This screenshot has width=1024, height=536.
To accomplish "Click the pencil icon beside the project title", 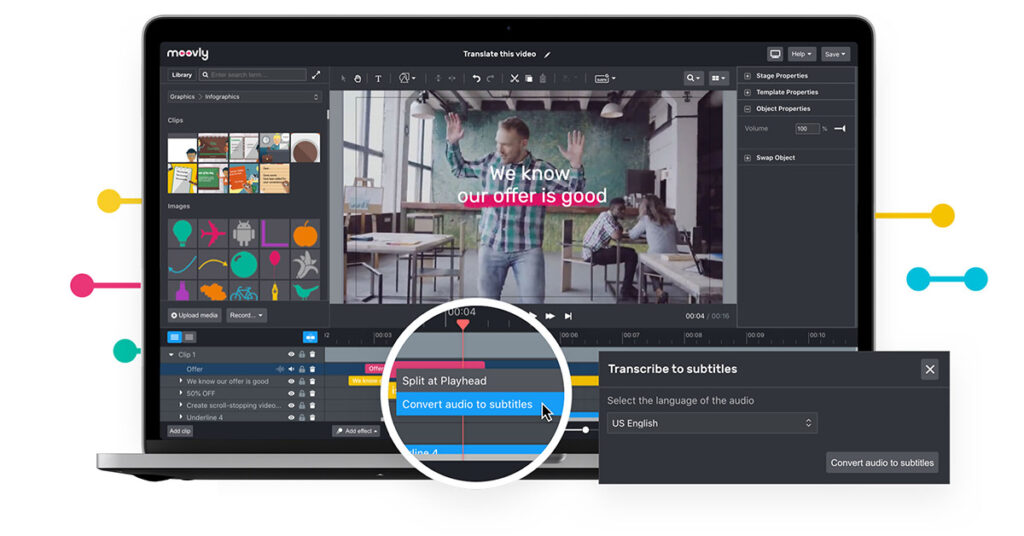I will [547, 54].
